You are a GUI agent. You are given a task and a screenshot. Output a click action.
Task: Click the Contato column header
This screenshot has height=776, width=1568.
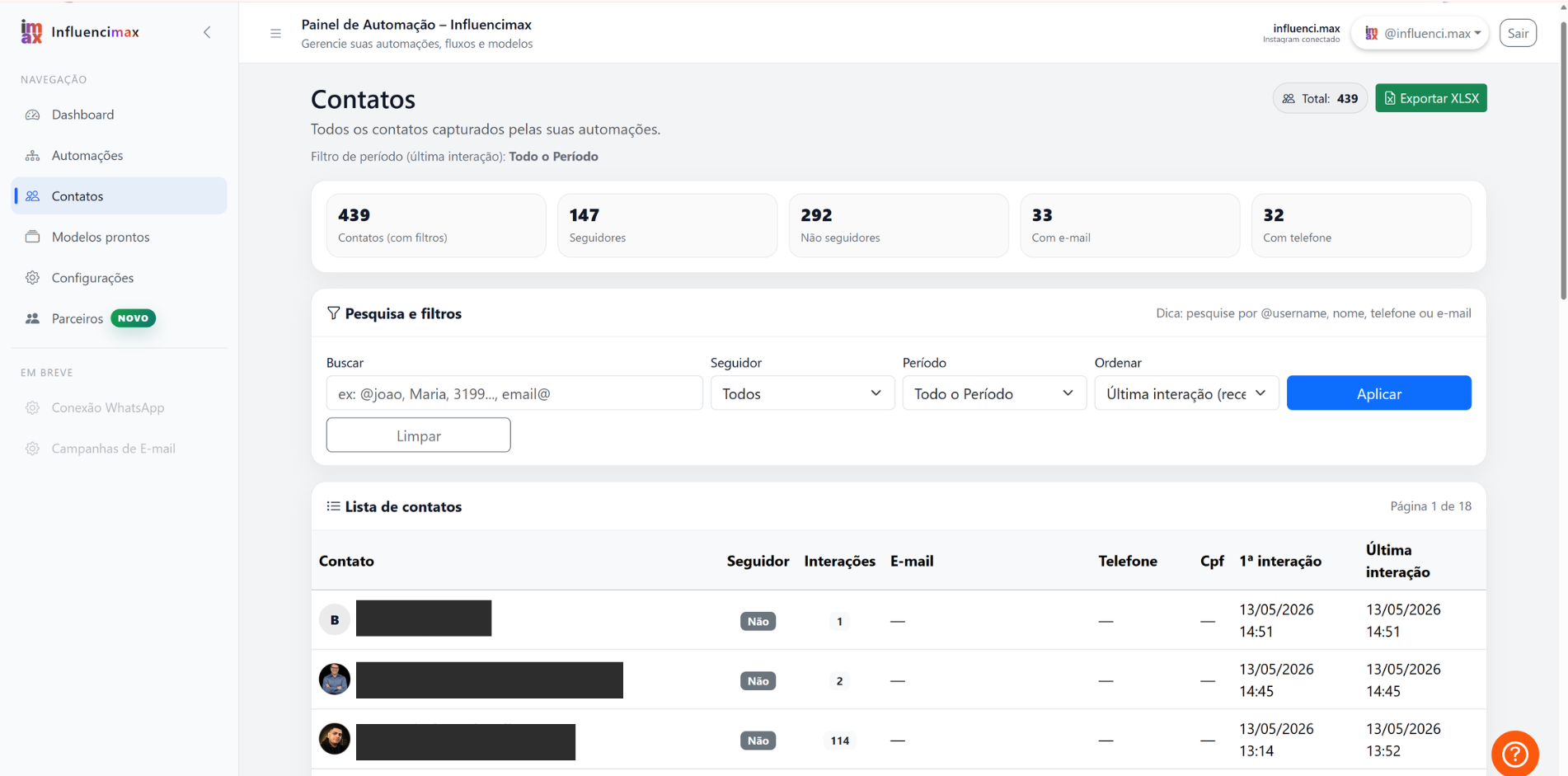[346, 561]
